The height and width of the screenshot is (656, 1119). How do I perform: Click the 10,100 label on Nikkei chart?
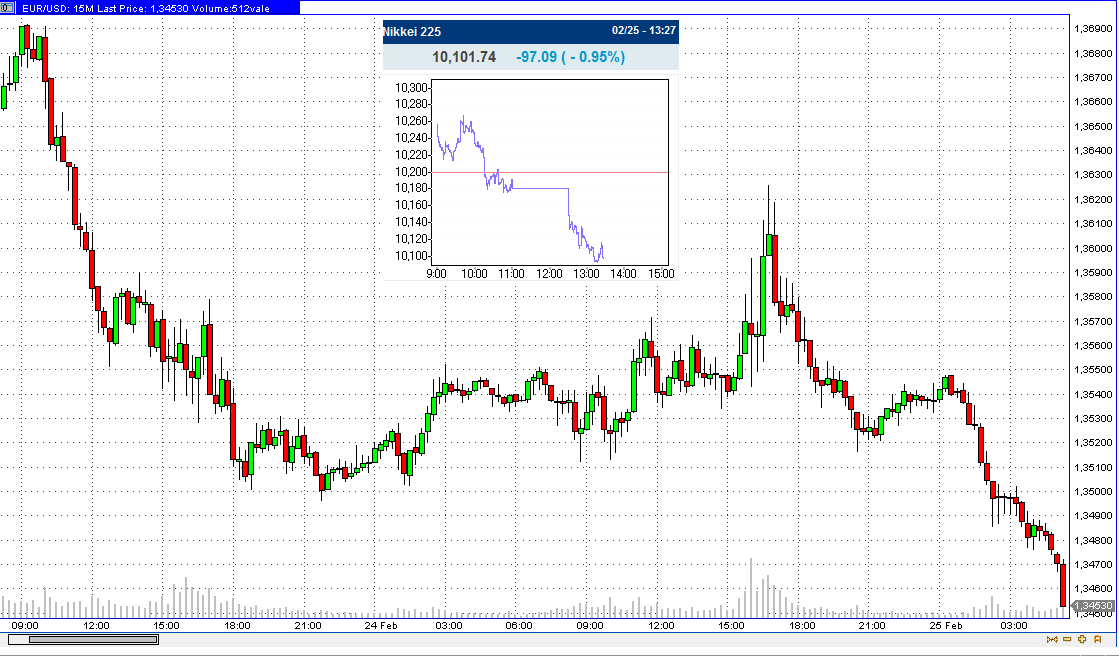pyautogui.click(x=411, y=256)
